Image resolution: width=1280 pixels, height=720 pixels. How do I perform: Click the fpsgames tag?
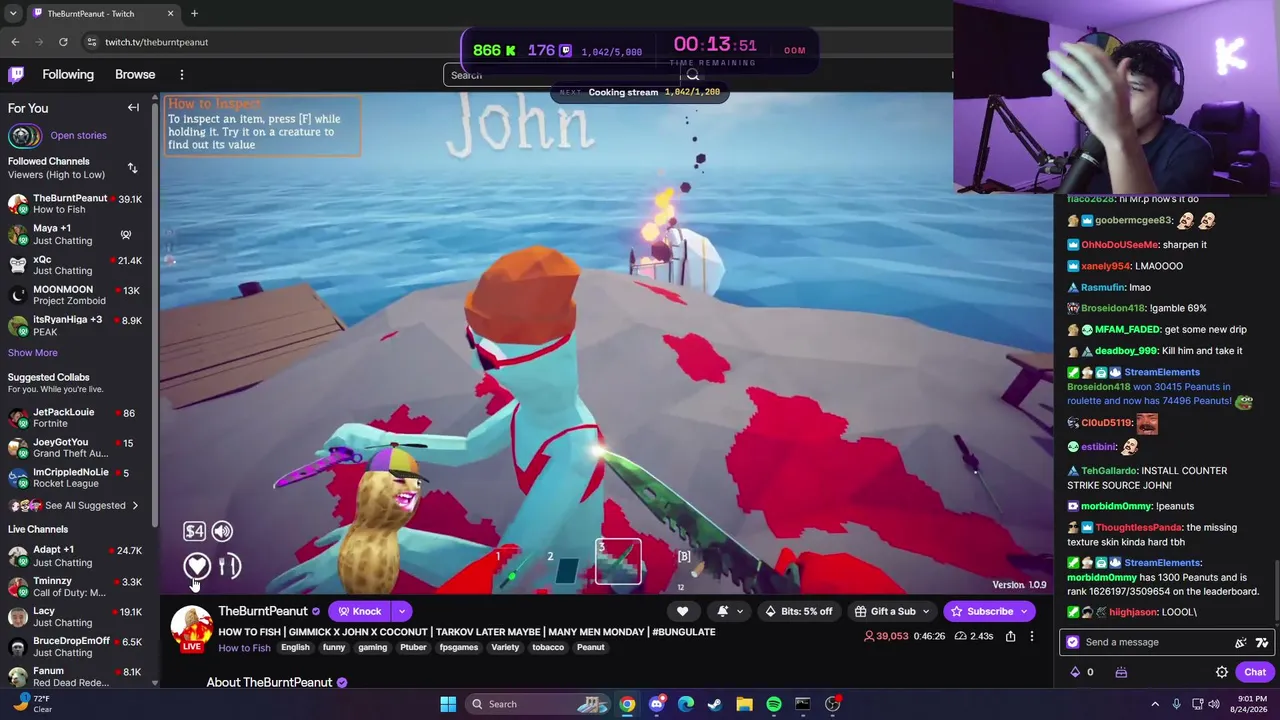459,648
